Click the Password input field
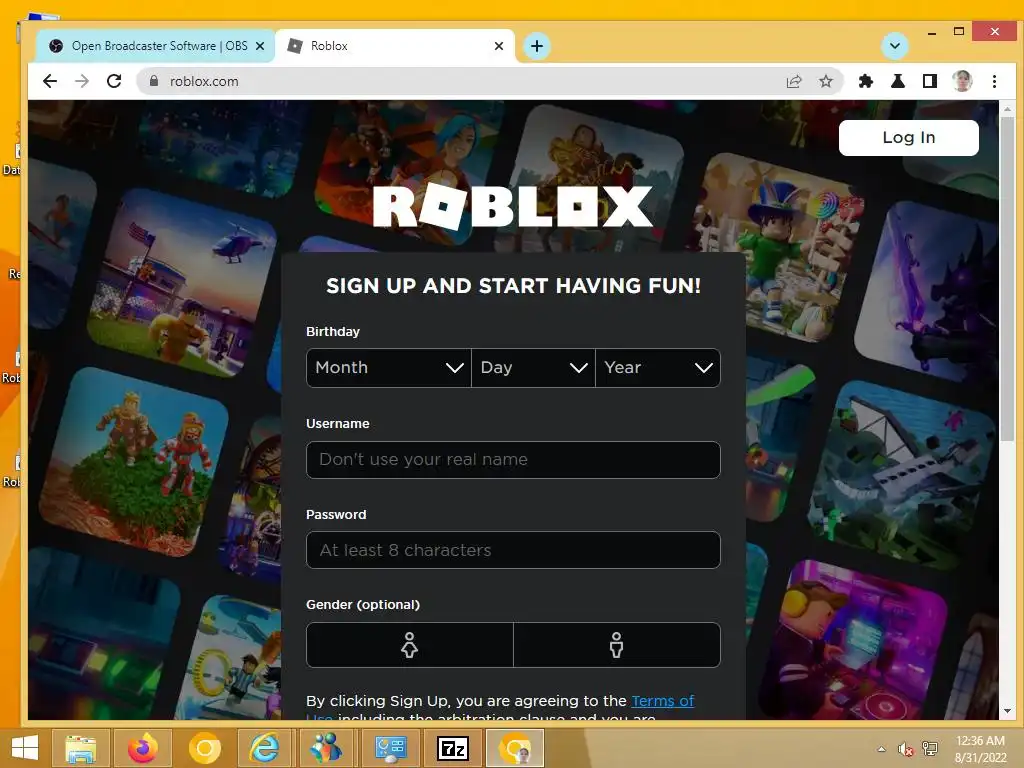Screen dimensions: 1024x768 click(513, 550)
